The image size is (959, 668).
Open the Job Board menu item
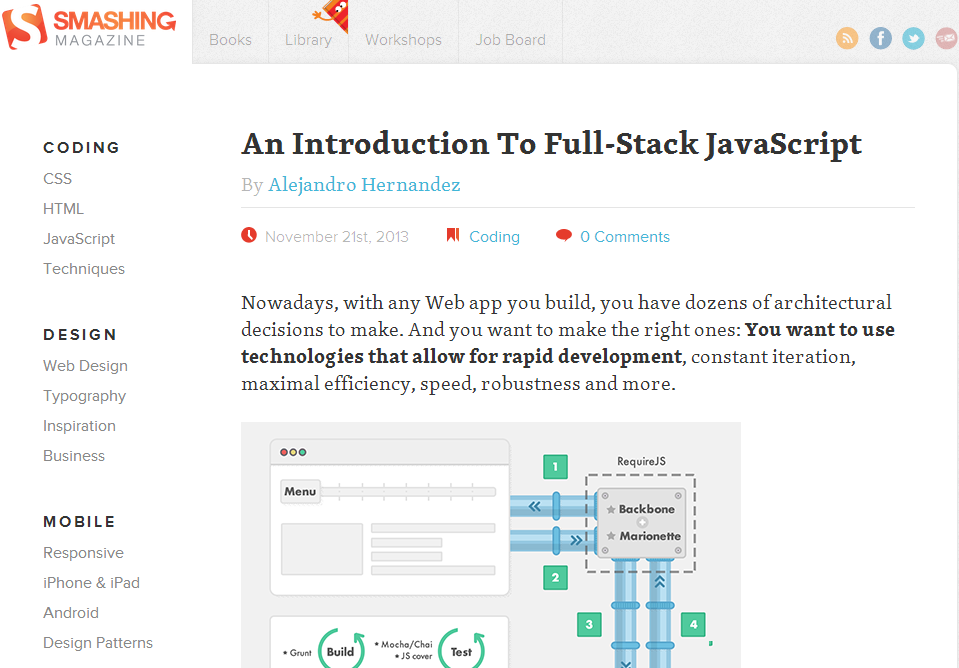(x=511, y=40)
